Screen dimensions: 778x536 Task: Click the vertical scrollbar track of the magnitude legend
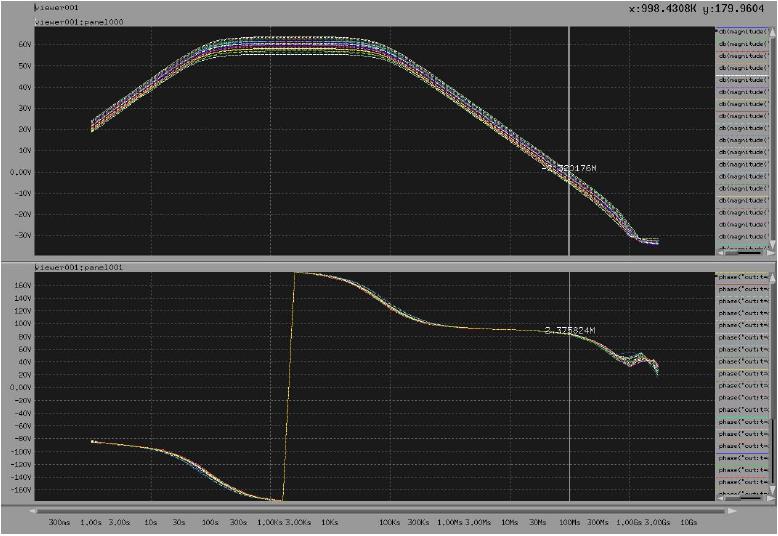point(773,138)
